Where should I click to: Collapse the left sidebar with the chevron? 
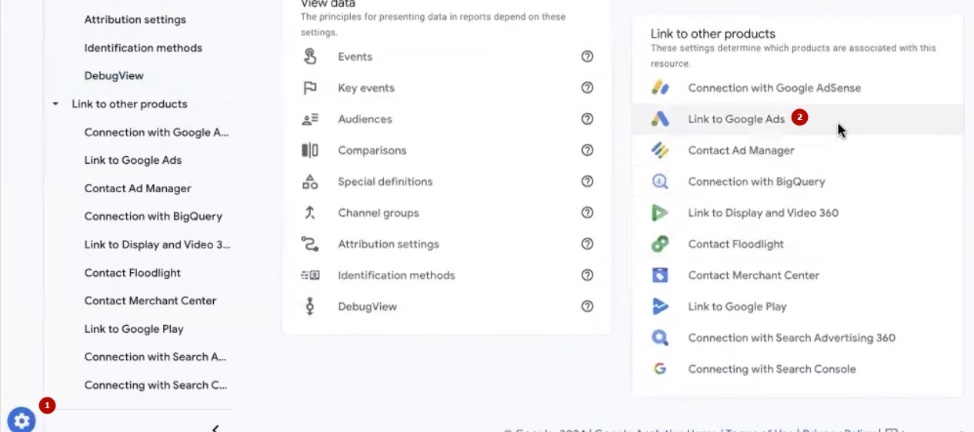(216, 428)
